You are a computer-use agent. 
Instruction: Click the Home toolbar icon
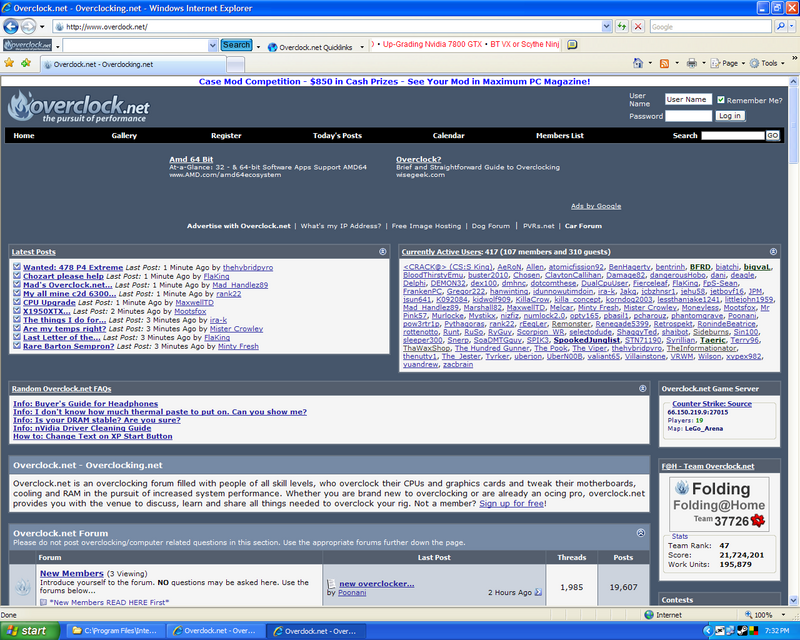pyautogui.click(x=638, y=63)
